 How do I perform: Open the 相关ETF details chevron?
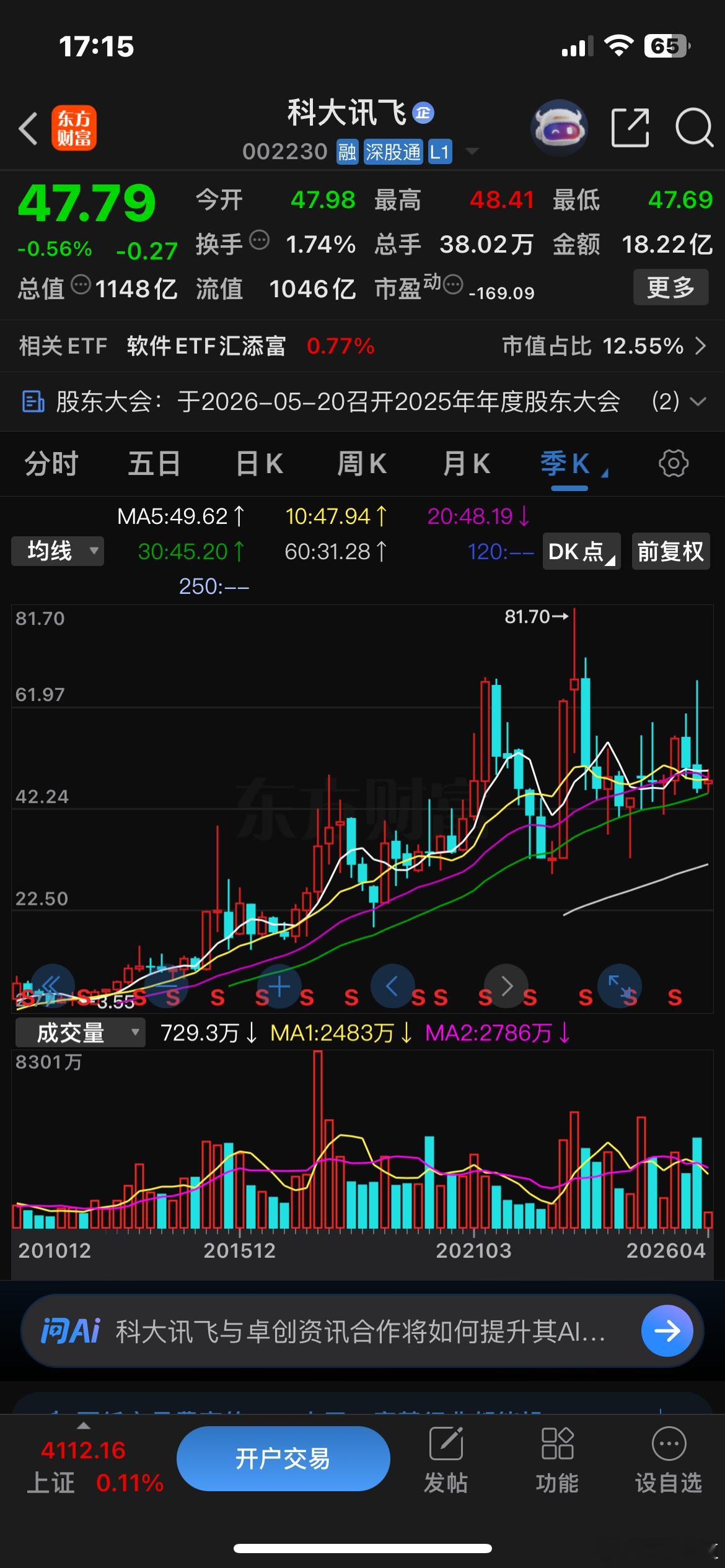coord(701,346)
